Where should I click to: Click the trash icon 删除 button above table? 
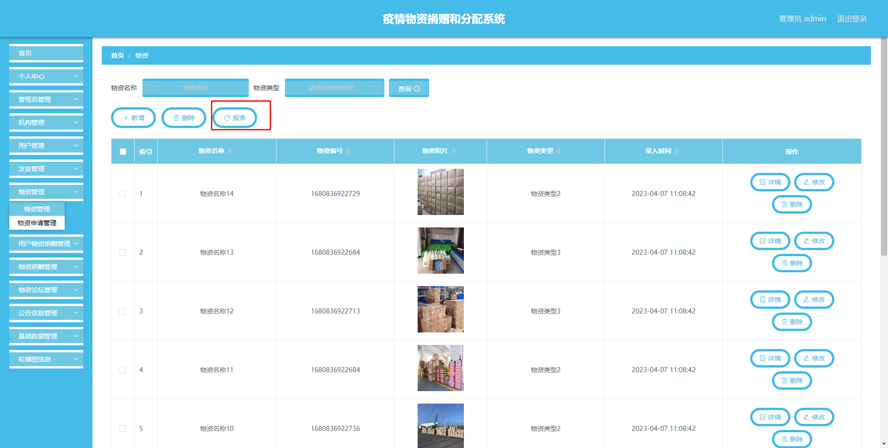pos(184,118)
